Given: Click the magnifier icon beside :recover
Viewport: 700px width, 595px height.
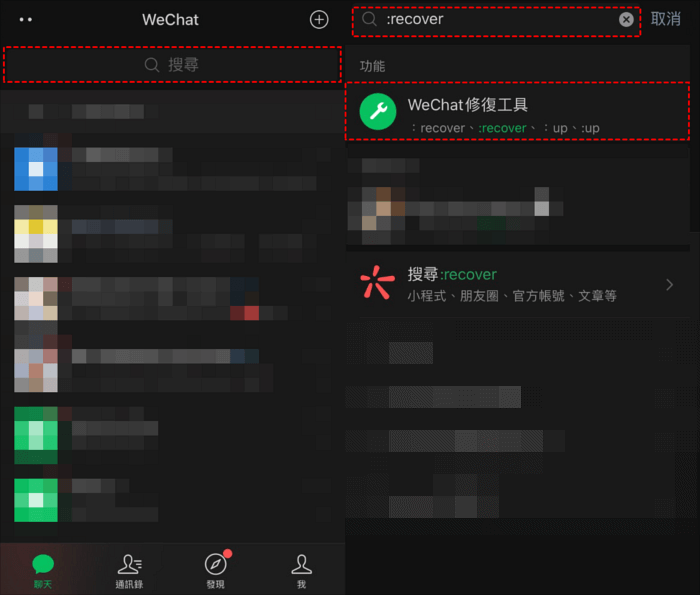Looking at the screenshot, I should click(369, 19).
